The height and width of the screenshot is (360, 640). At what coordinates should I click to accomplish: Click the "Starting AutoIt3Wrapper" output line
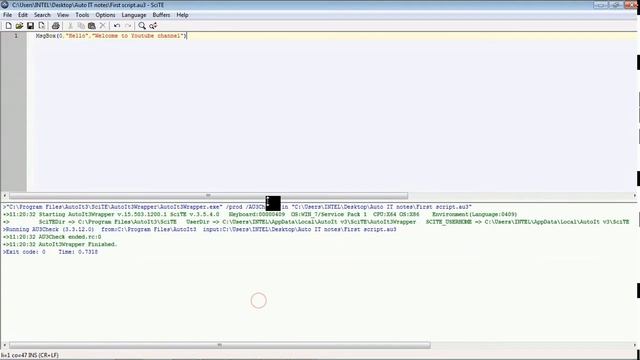pyautogui.click(x=260, y=214)
